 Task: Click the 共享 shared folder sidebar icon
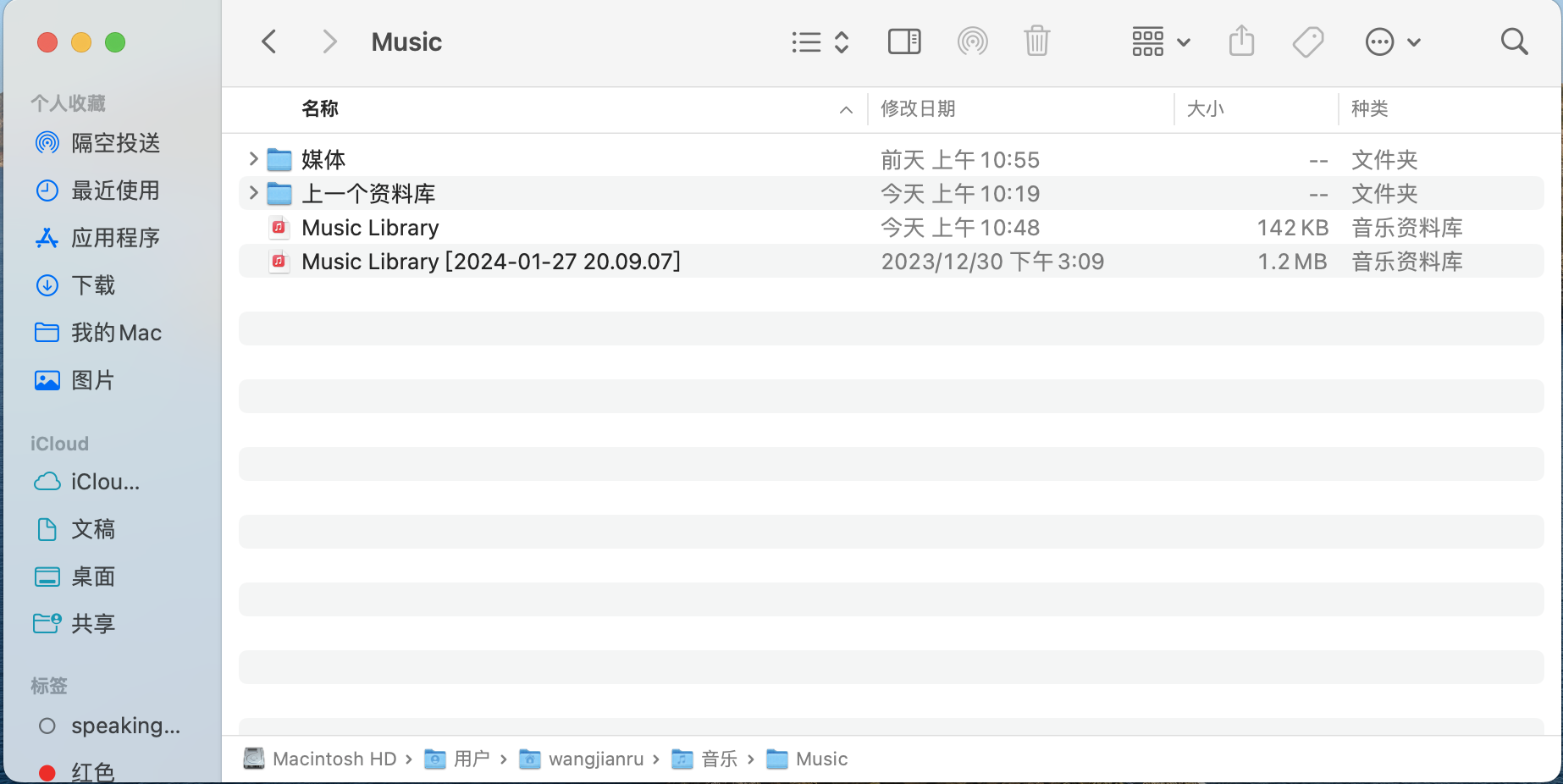coord(47,623)
